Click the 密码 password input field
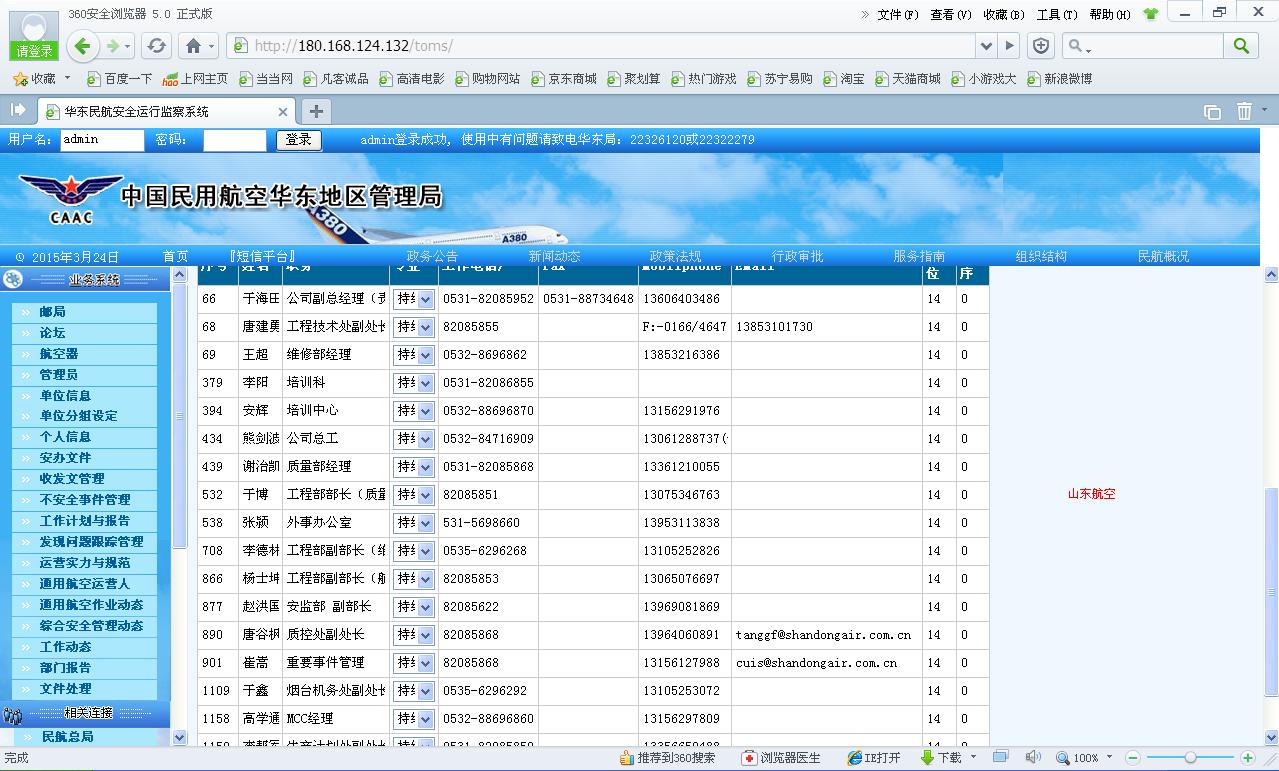This screenshot has width=1279, height=771. 234,140
